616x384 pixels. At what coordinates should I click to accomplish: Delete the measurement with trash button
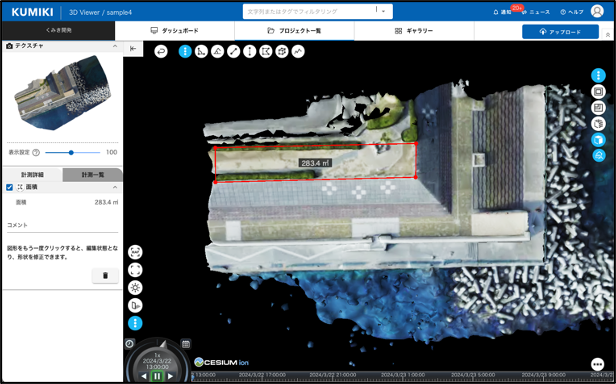pos(105,276)
